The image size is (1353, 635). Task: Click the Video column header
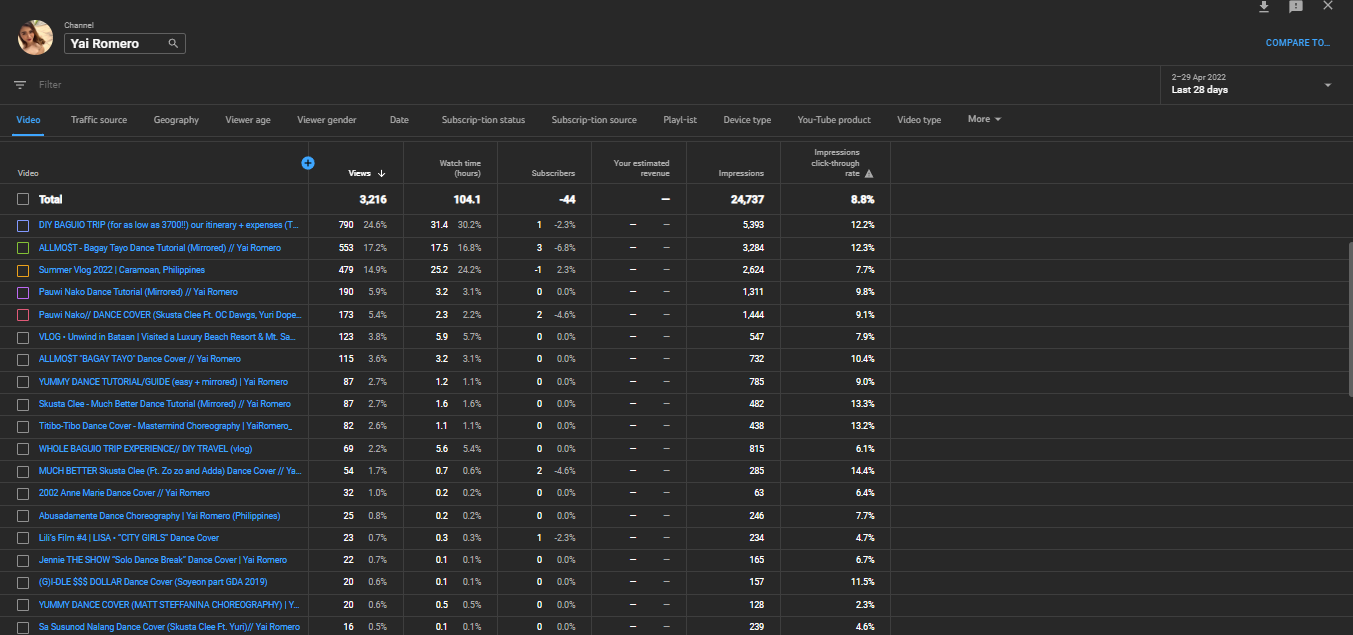28,174
